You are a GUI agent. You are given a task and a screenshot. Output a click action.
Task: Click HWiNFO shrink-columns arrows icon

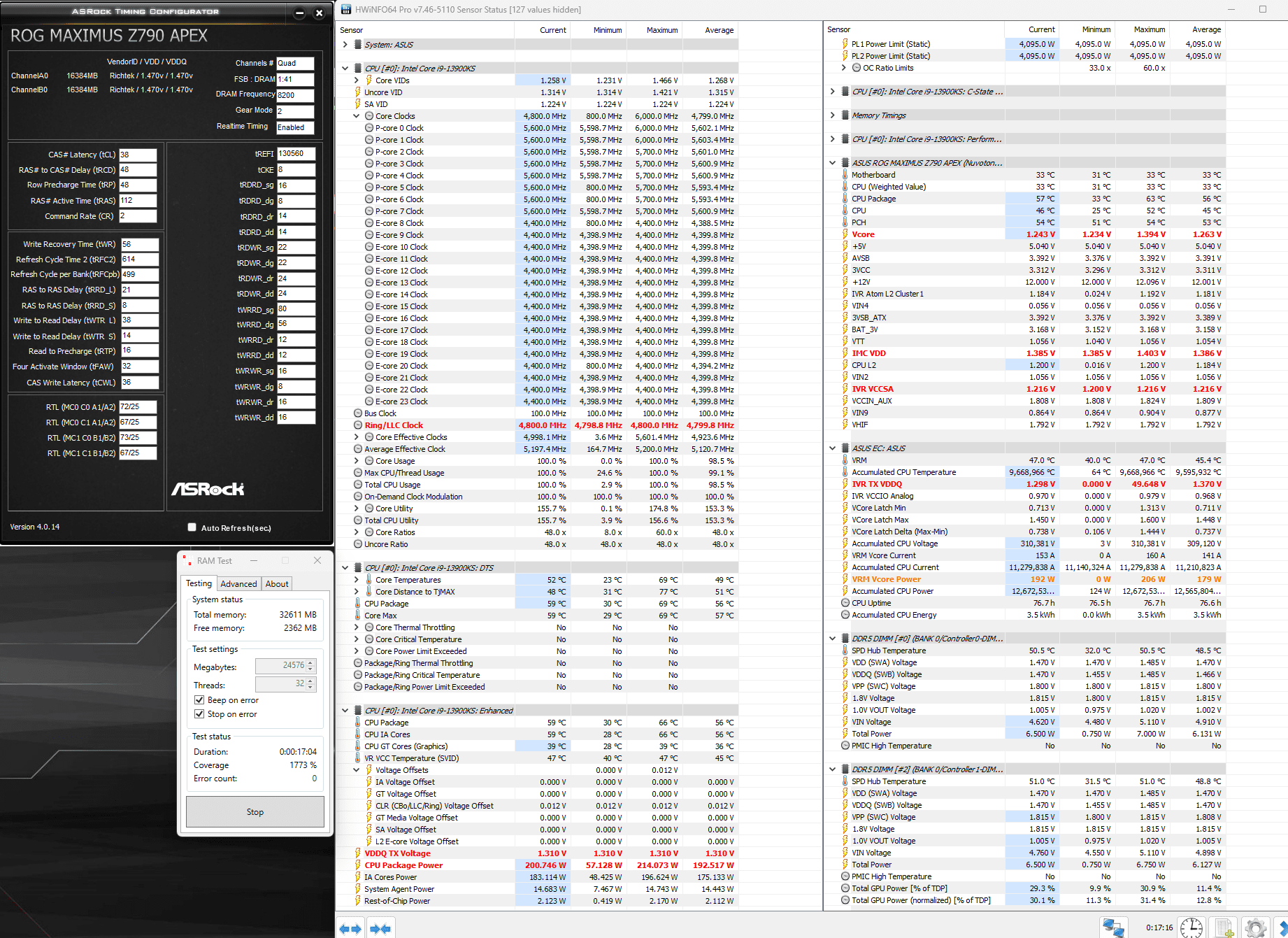(x=380, y=929)
